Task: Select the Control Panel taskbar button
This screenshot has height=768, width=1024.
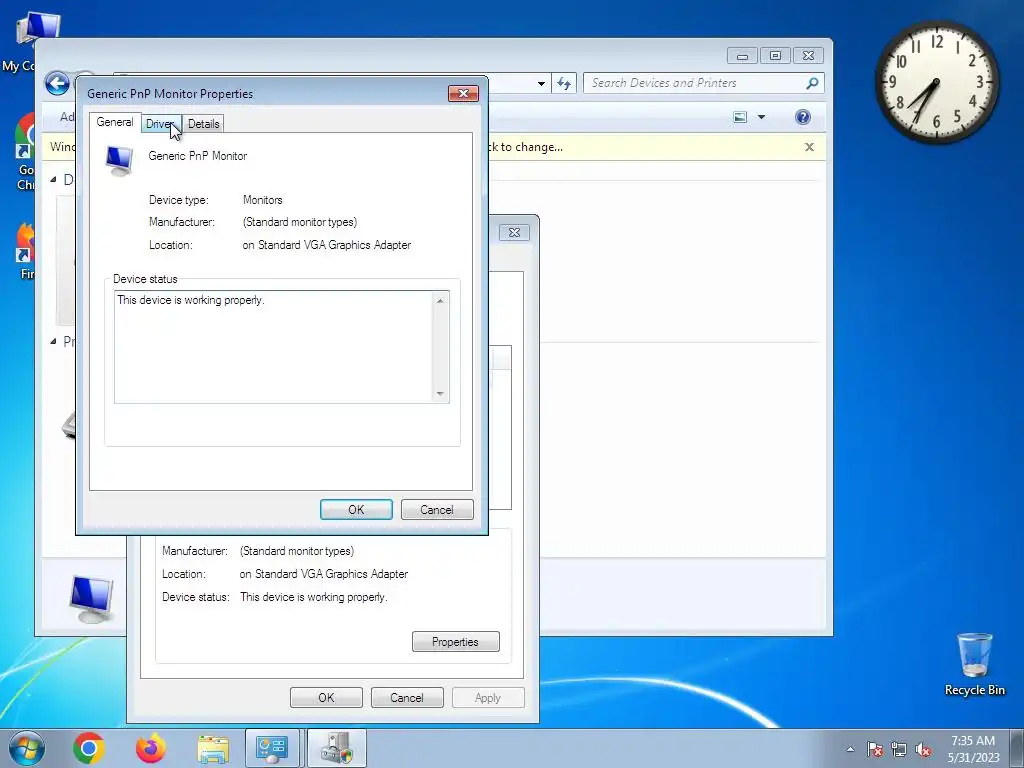Action: (x=272, y=748)
